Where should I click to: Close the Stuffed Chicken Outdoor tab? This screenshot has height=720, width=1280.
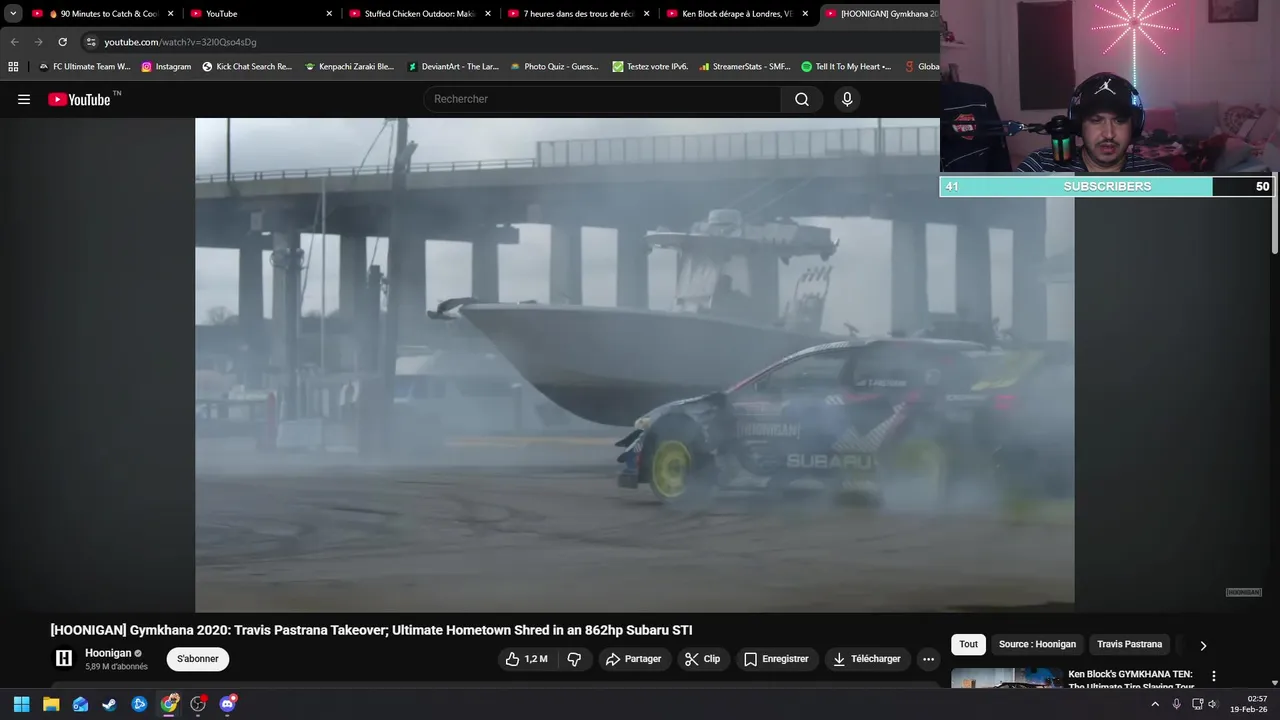[x=487, y=14]
